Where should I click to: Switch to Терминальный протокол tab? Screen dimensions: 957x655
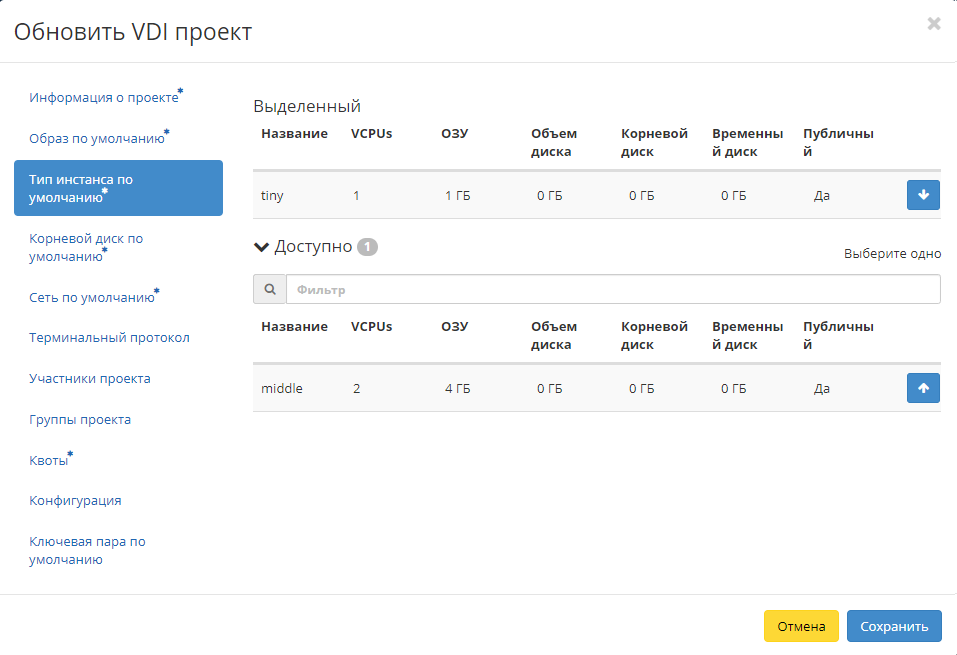[109, 338]
